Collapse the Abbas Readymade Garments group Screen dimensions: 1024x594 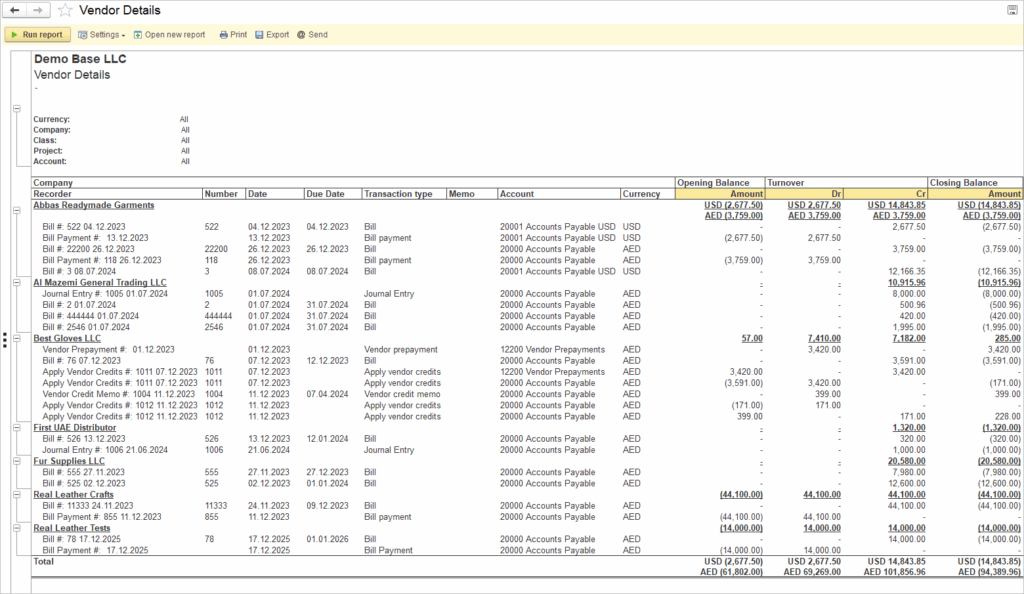click(16, 211)
